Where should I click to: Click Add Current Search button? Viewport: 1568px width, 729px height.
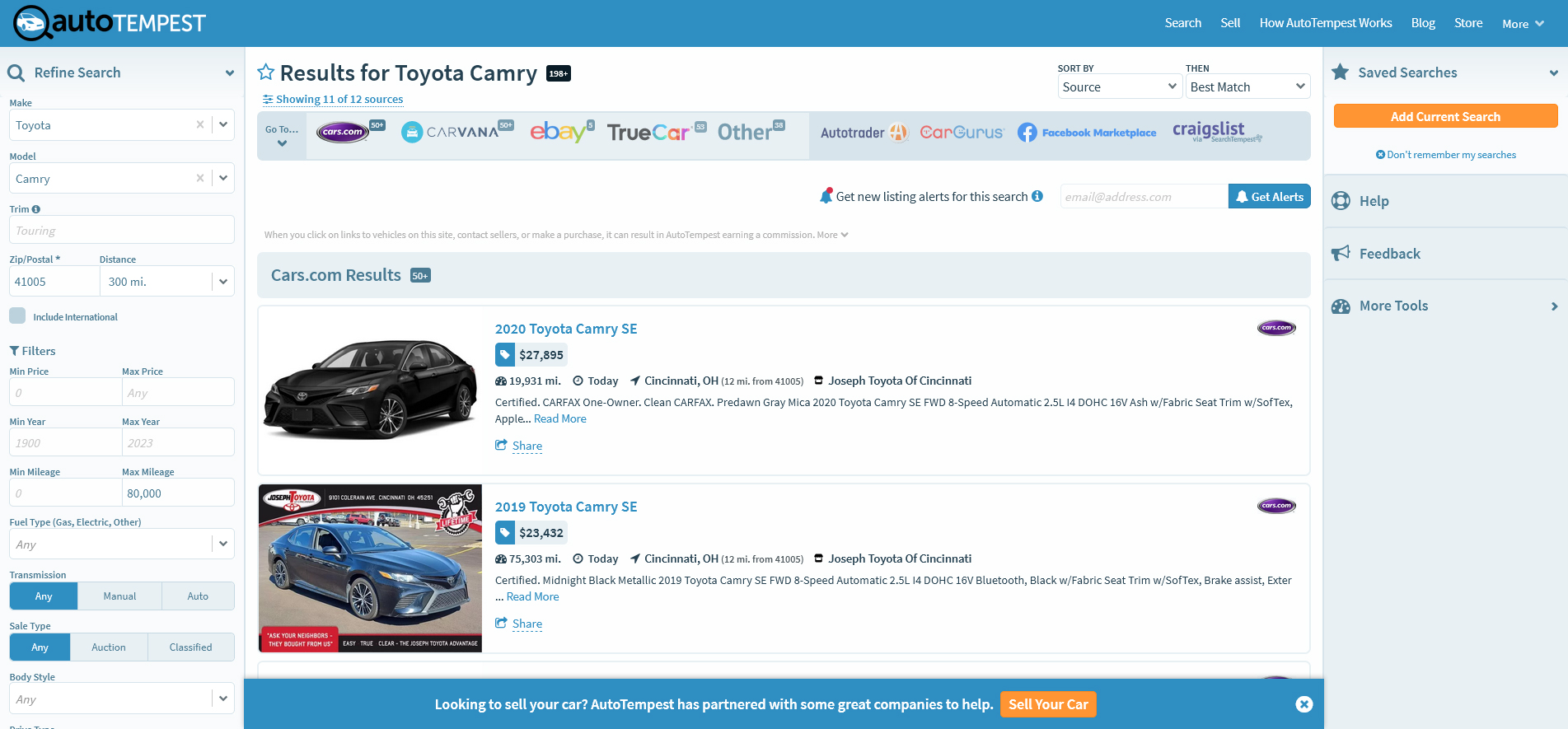pos(1445,116)
